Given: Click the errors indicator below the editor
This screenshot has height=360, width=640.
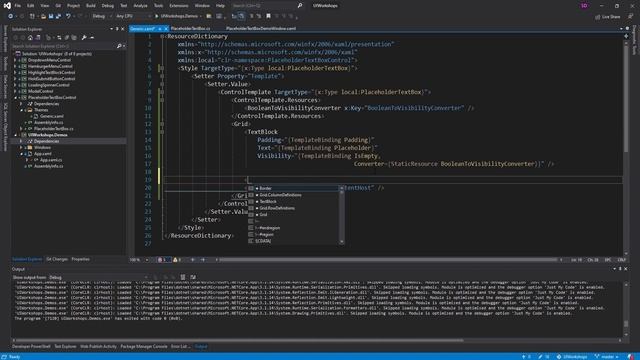Looking at the screenshot, I should [x=164, y=260].
